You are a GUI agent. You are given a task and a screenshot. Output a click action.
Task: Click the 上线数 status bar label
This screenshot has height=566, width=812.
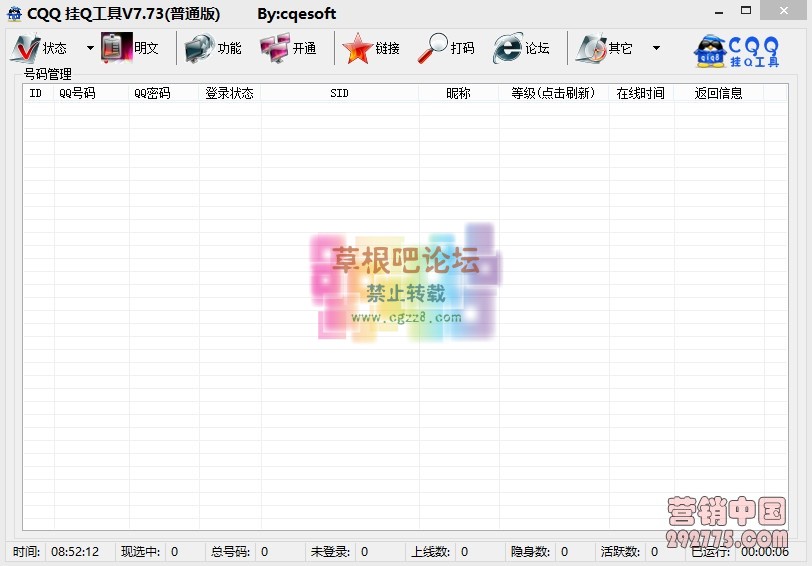click(430, 552)
